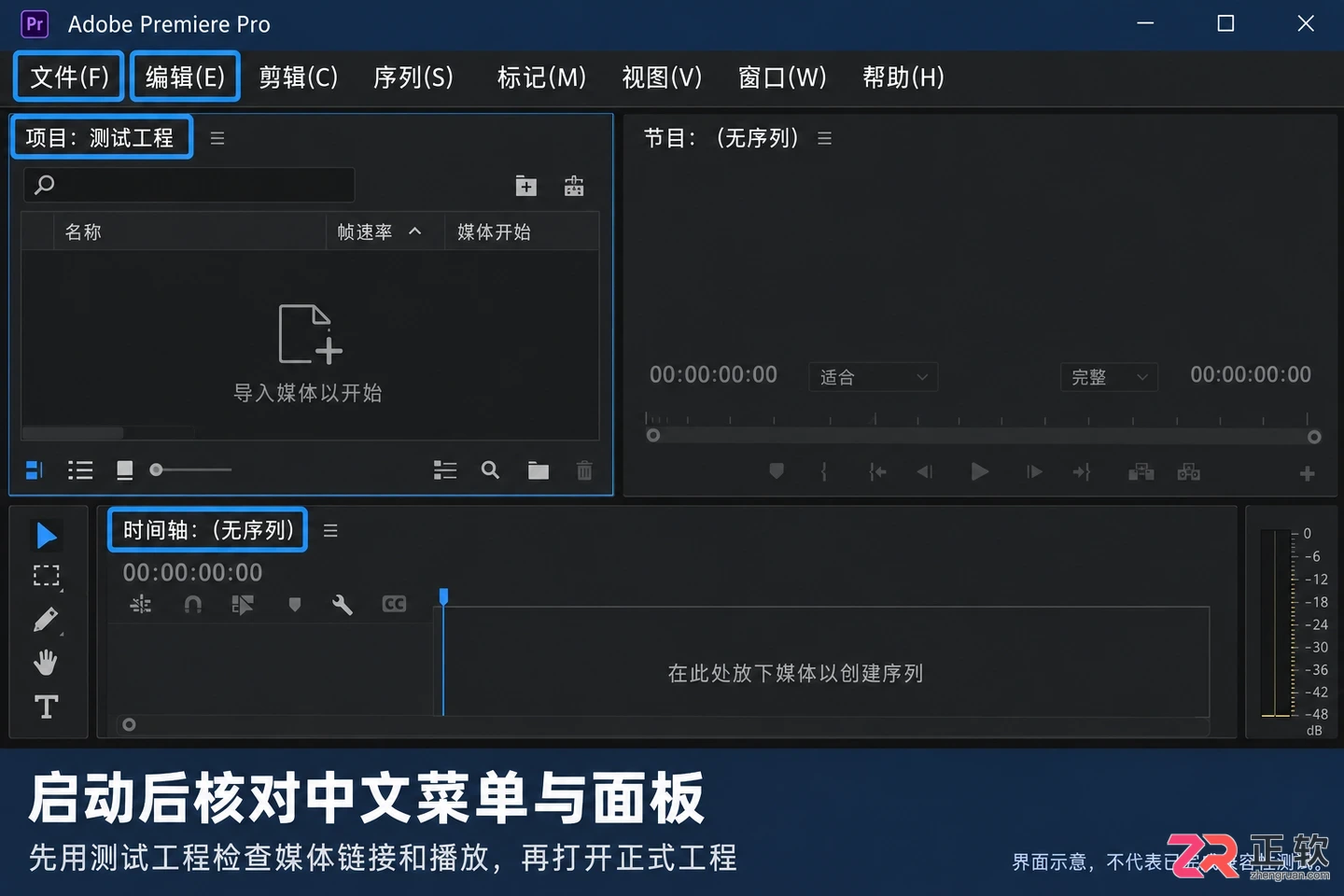Open the 完整 playback resolution dropdown

[x=1109, y=377]
